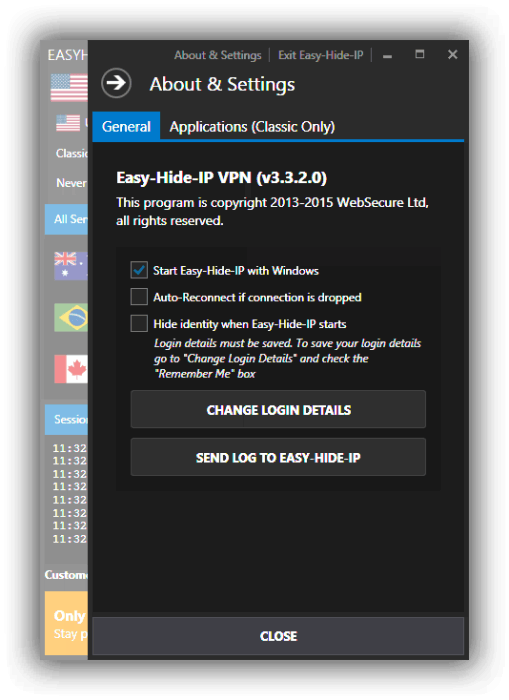Open the All Servers header
This screenshot has width=509, height=700.
pyautogui.click(x=66, y=219)
